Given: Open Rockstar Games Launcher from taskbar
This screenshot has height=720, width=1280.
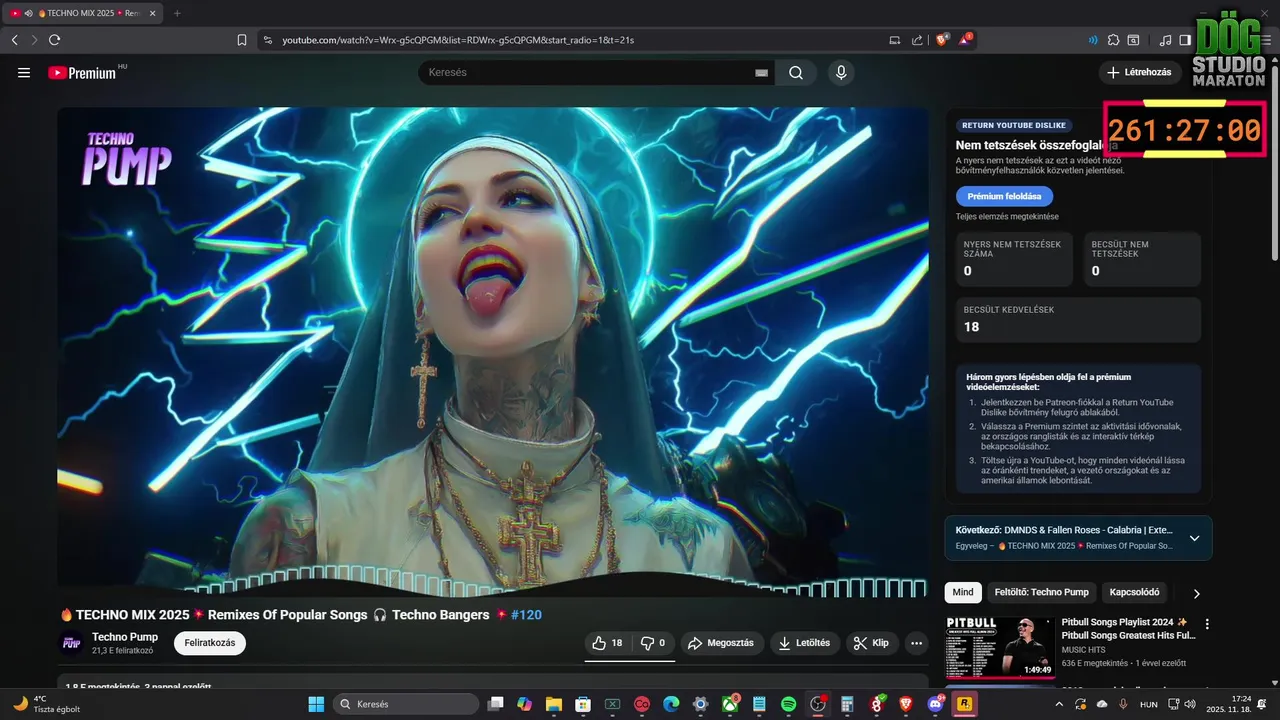Looking at the screenshot, I should [x=965, y=704].
